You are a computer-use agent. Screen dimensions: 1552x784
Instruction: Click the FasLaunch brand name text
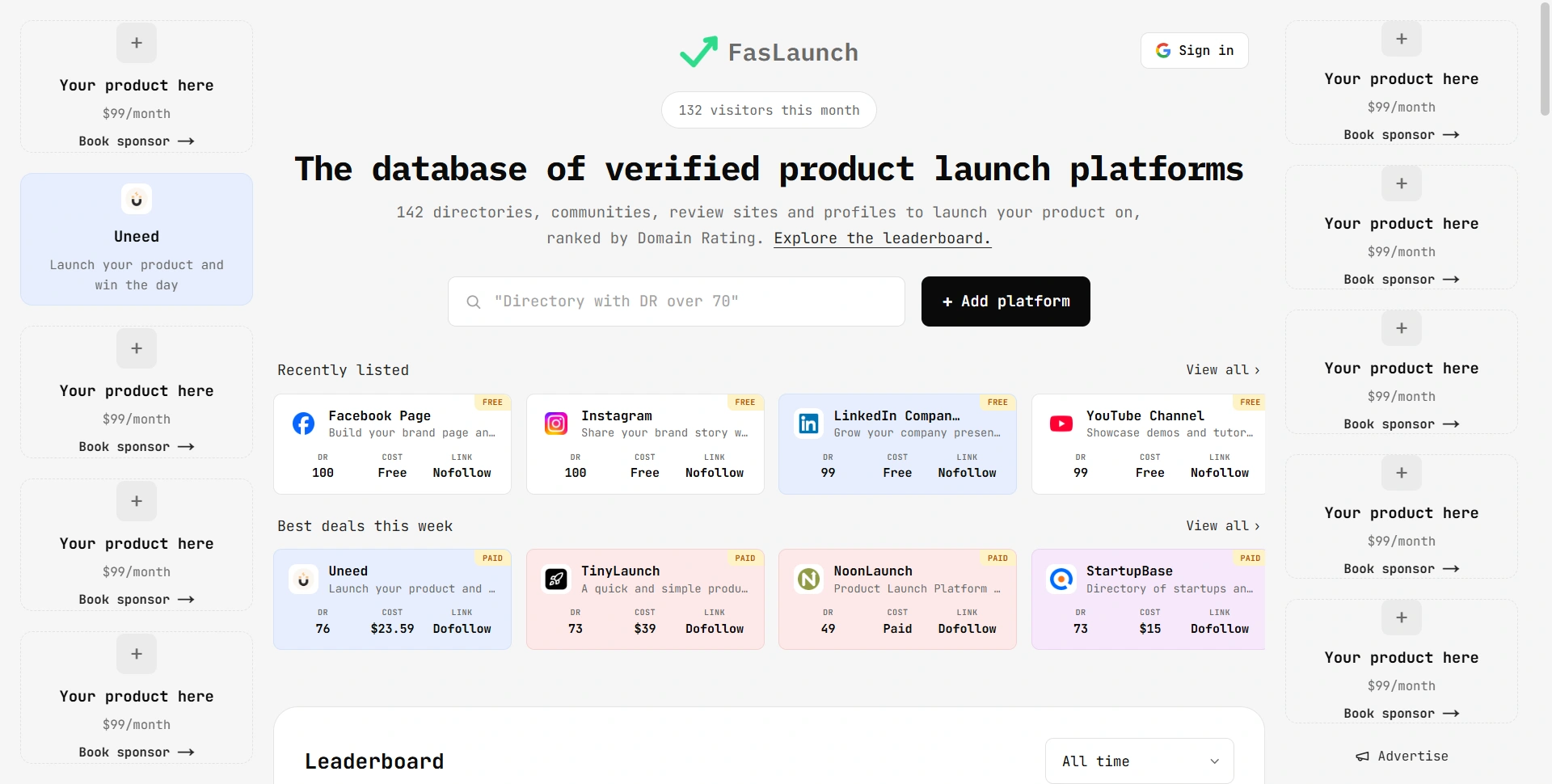click(x=793, y=53)
